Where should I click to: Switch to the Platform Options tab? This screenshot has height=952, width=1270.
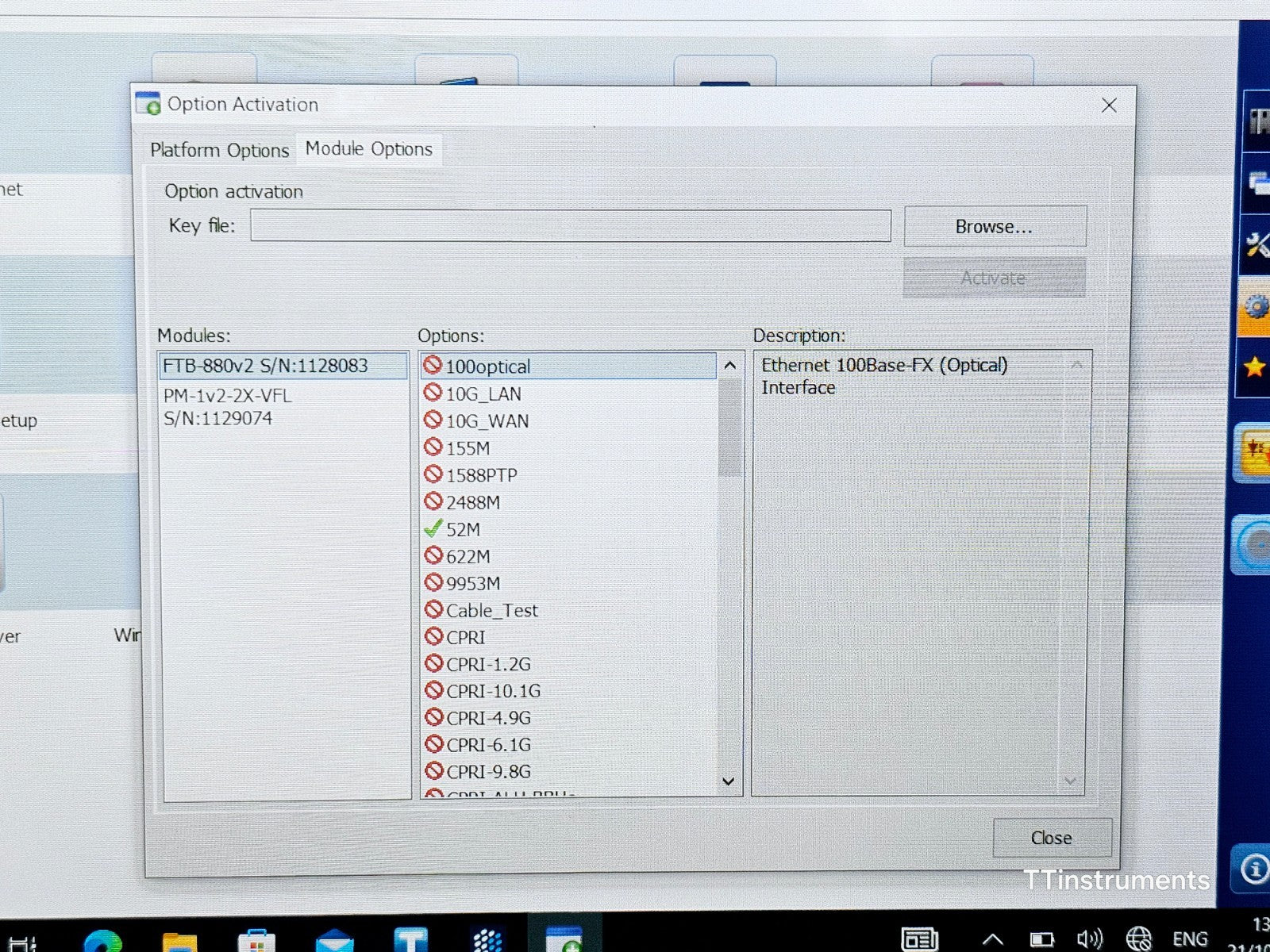click(x=219, y=150)
